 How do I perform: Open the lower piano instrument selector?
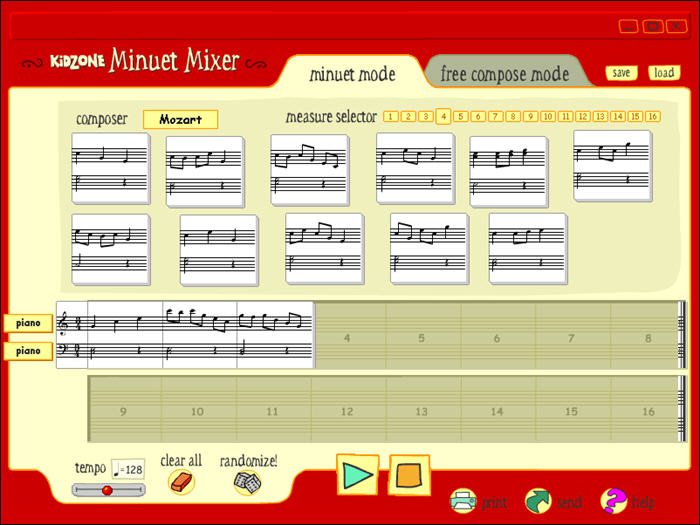[x=28, y=351]
